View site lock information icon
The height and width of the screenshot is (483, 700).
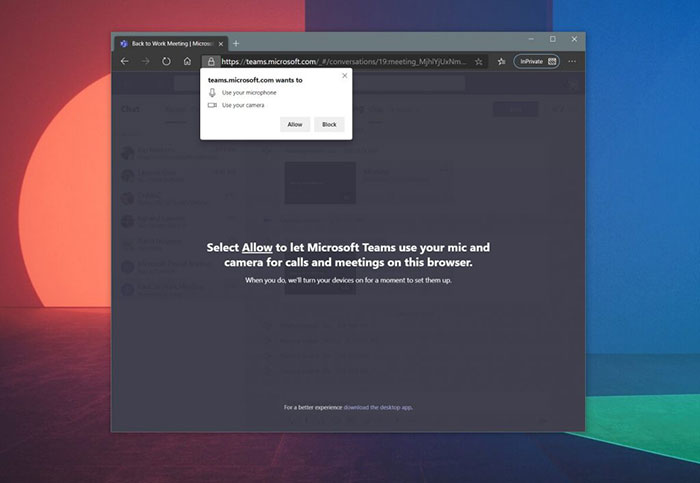click(x=211, y=62)
